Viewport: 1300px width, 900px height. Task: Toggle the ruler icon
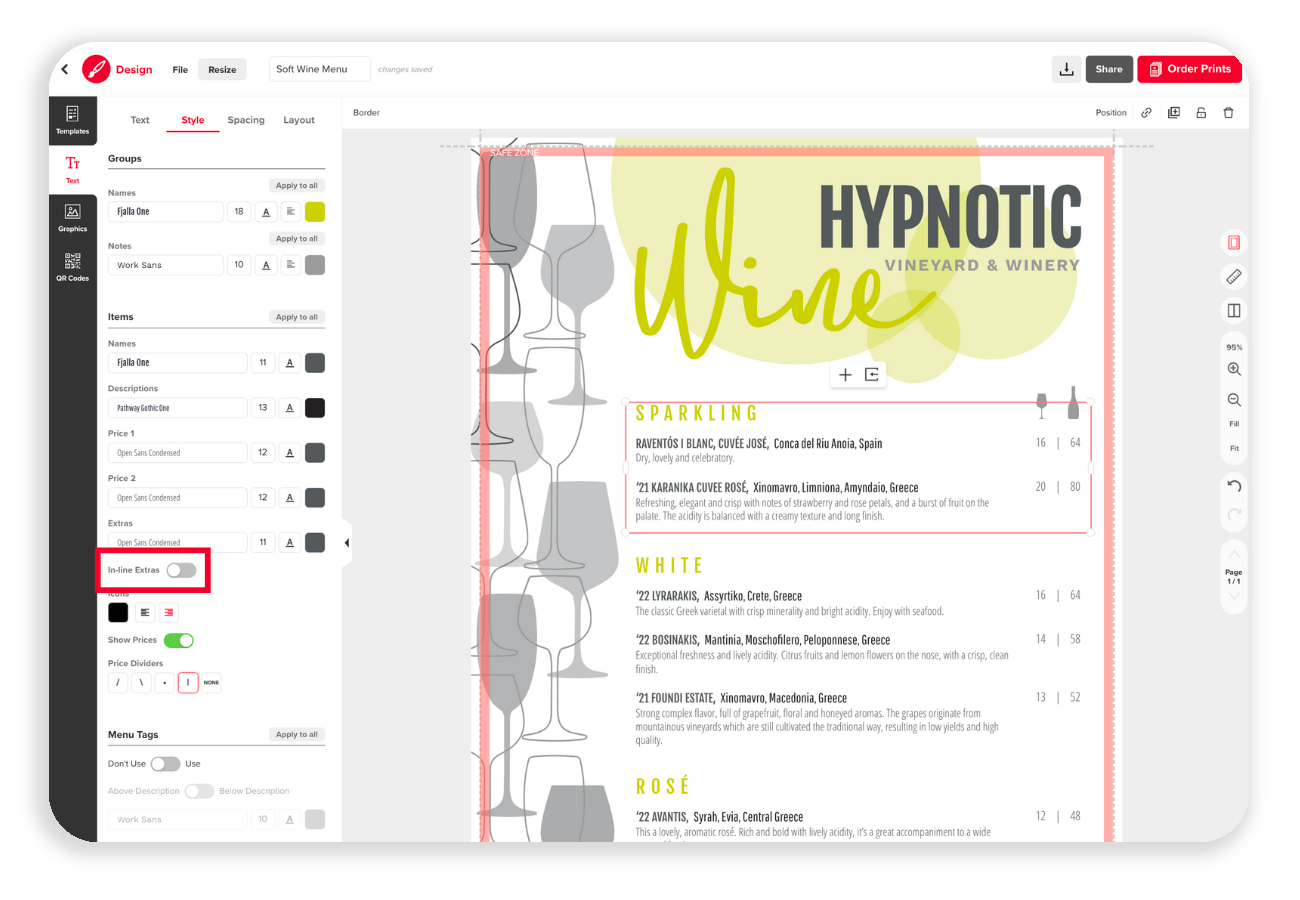[1234, 277]
